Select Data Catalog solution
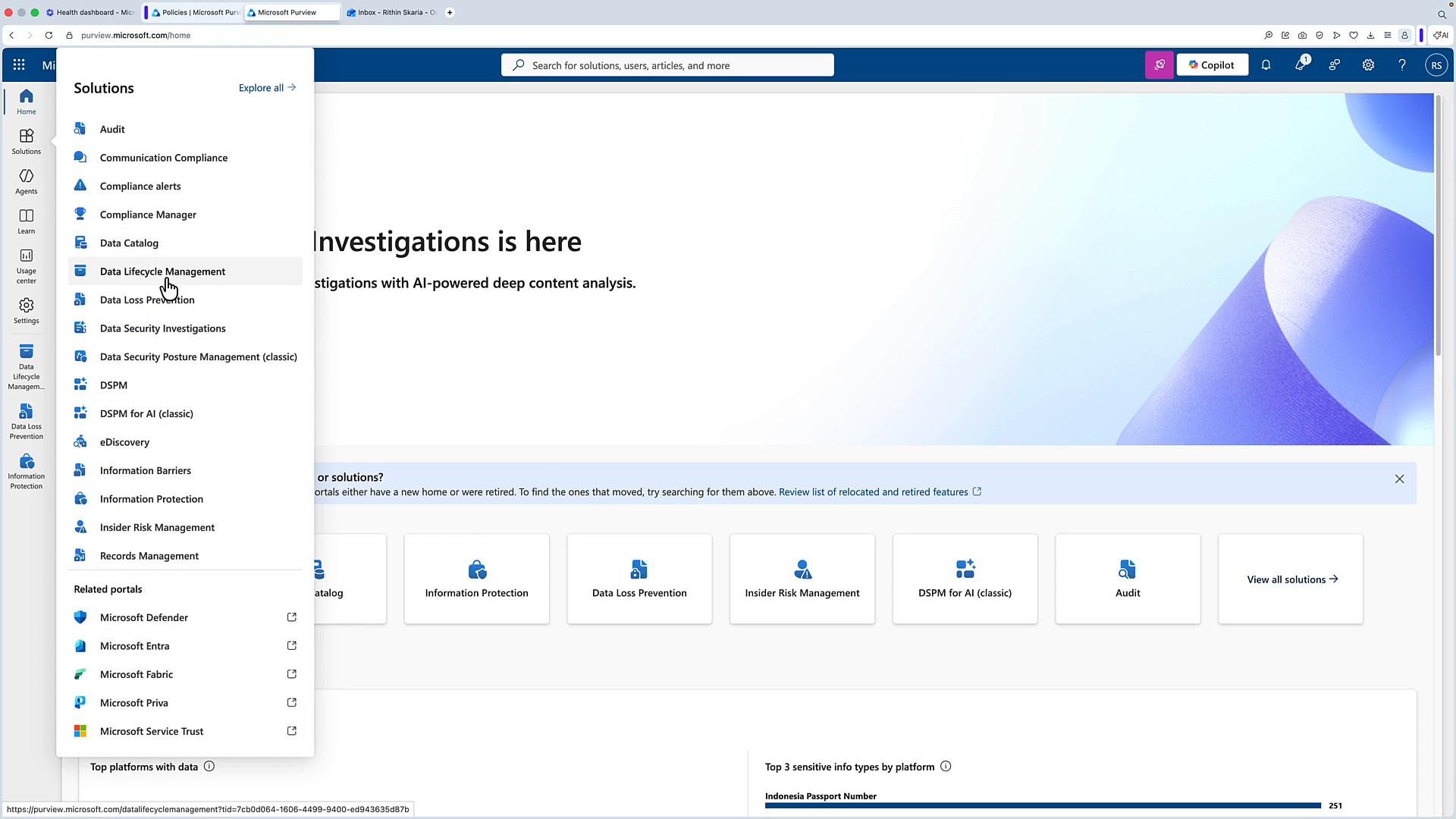1456x819 pixels. pos(185,243)
